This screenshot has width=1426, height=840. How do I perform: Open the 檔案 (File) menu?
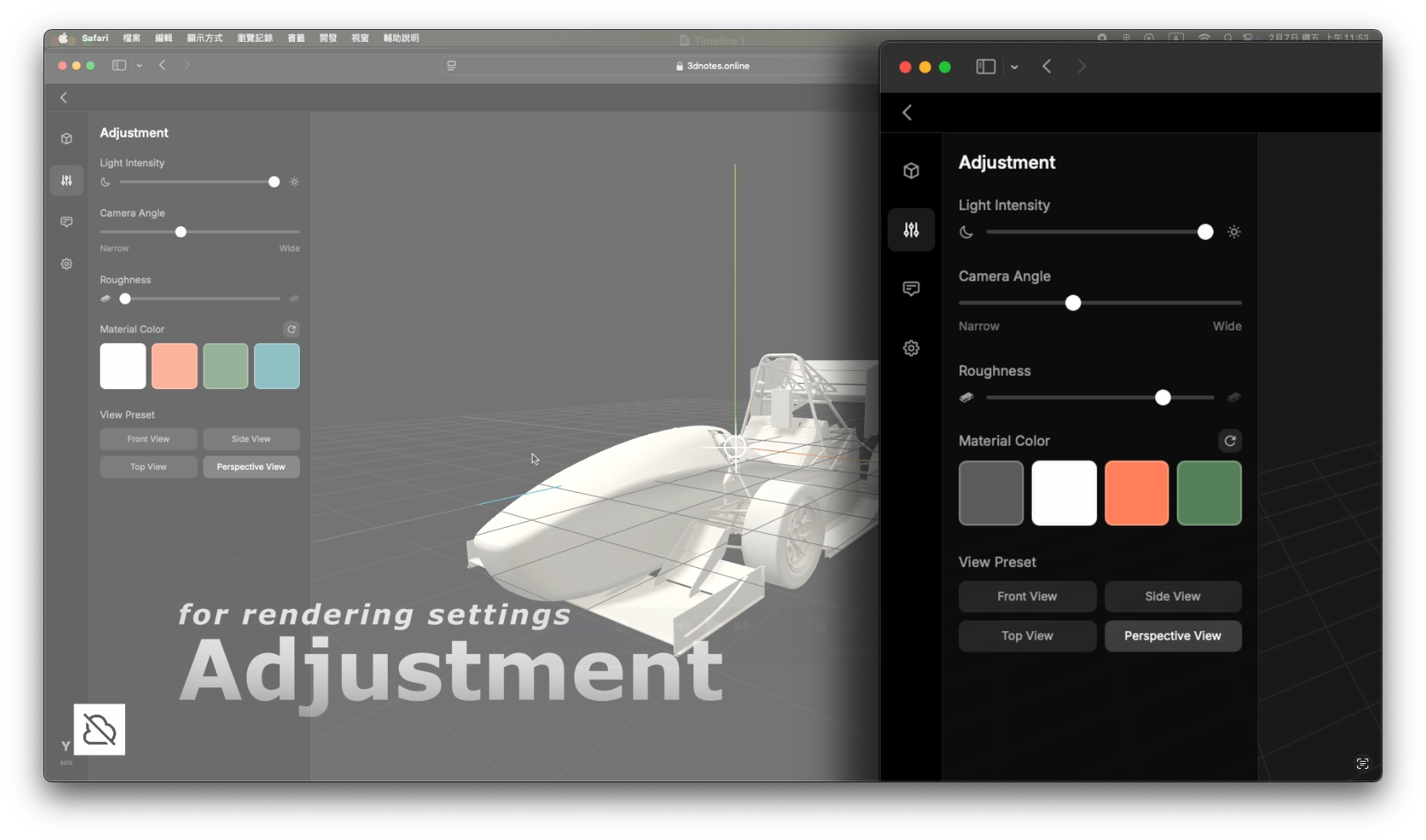131,38
